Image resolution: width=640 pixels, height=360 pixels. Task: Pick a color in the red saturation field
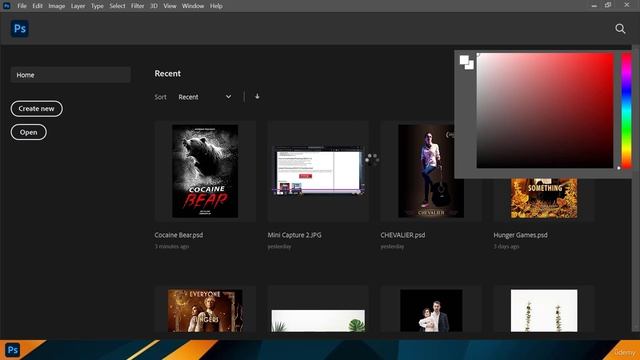coord(545,111)
